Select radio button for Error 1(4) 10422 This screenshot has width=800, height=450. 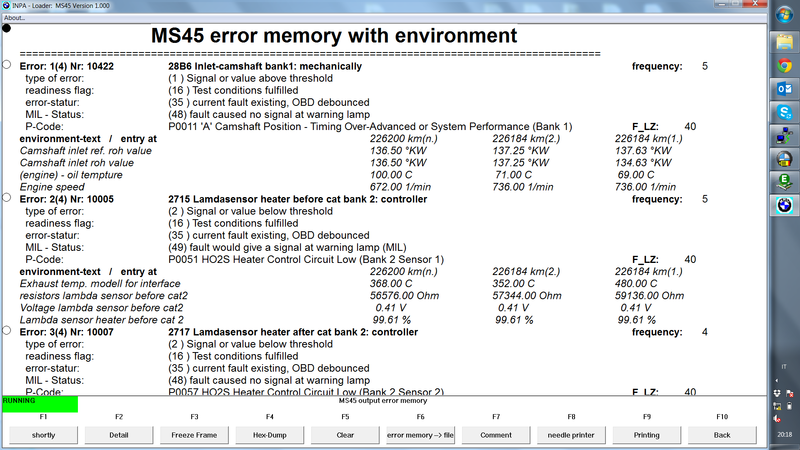(7, 65)
